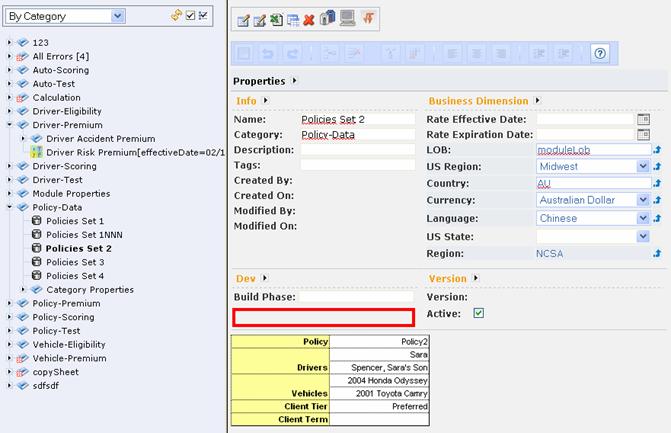Delete table with red X icon
This screenshot has width=671, height=433.
[309, 20]
